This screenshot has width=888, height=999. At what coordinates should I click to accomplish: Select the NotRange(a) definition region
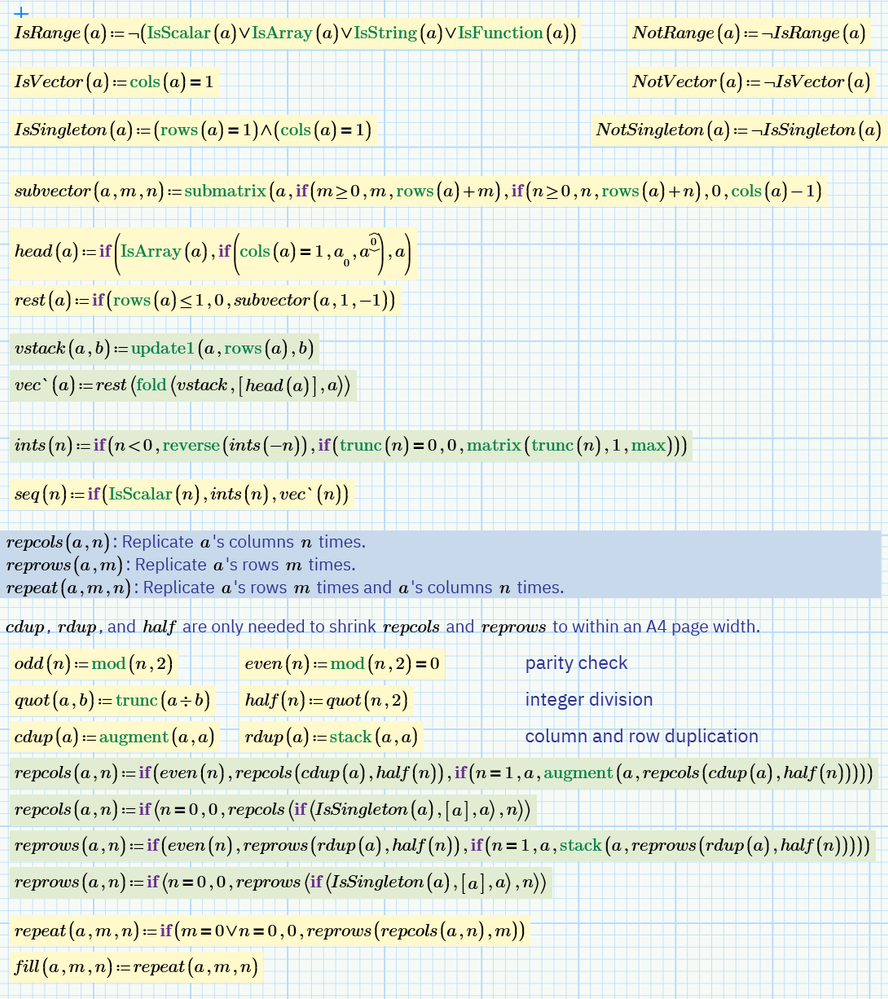point(749,33)
